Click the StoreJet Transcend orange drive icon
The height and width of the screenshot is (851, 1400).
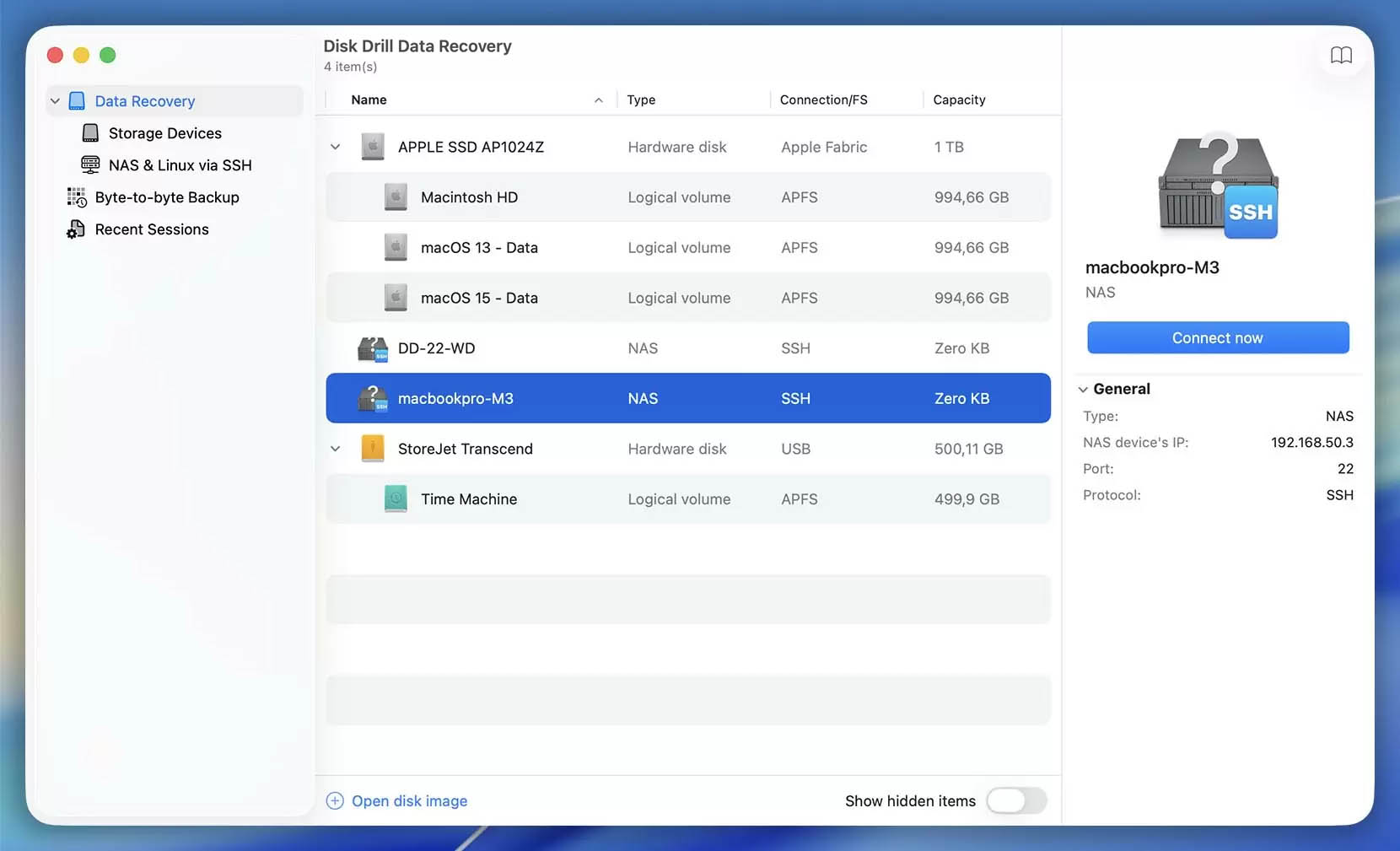point(373,449)
